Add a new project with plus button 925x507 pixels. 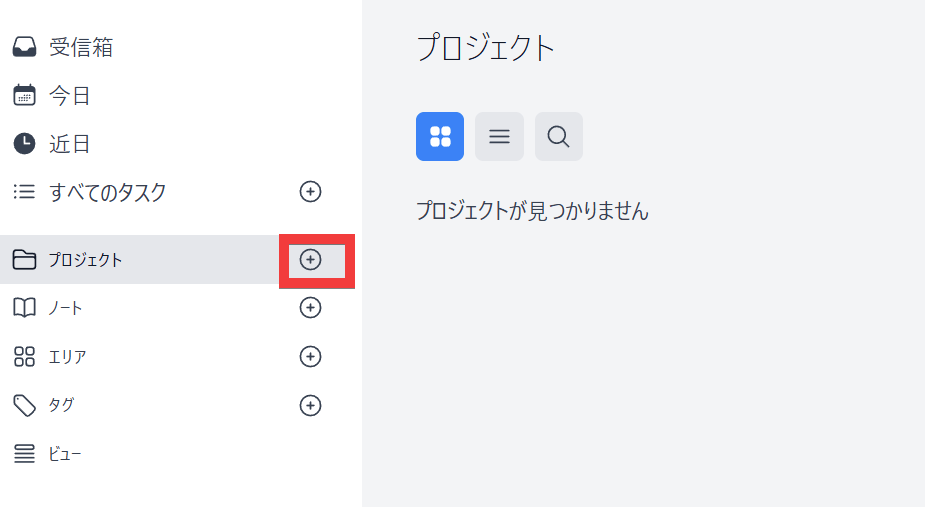tap(311, 260)
